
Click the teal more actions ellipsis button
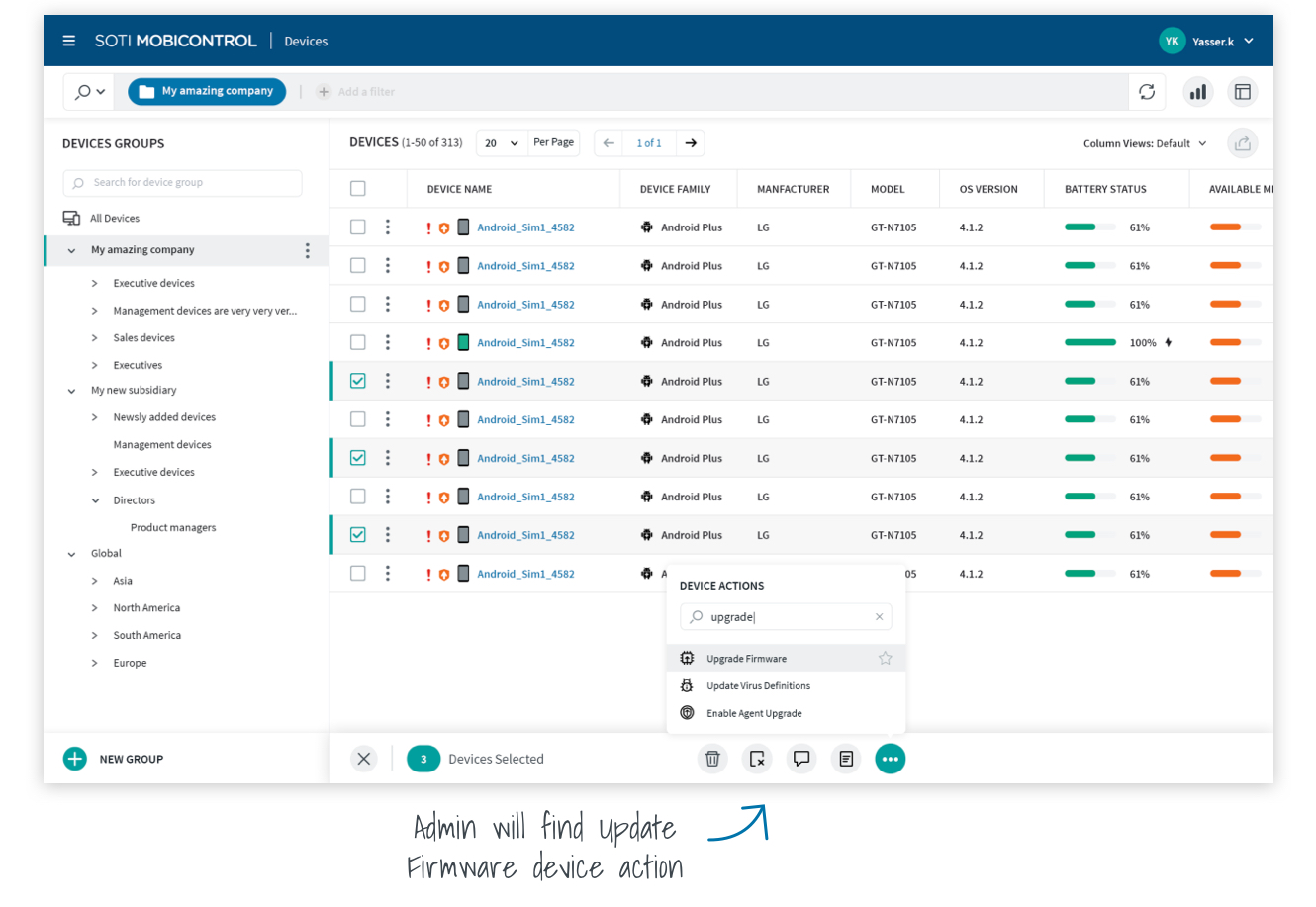pyautogui.click(x=890, y=759)
